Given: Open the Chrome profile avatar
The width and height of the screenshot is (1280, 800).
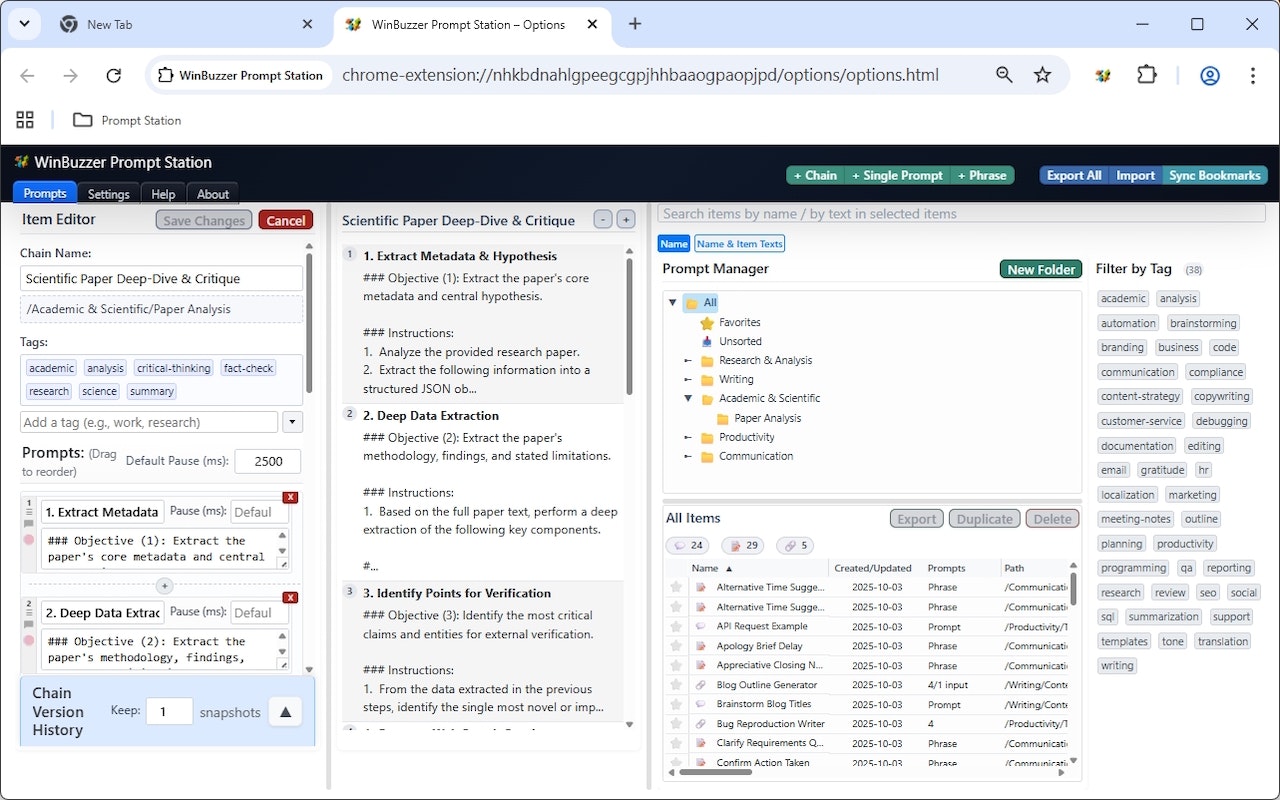Looking at the screenshot, I should coord(1210,75).
